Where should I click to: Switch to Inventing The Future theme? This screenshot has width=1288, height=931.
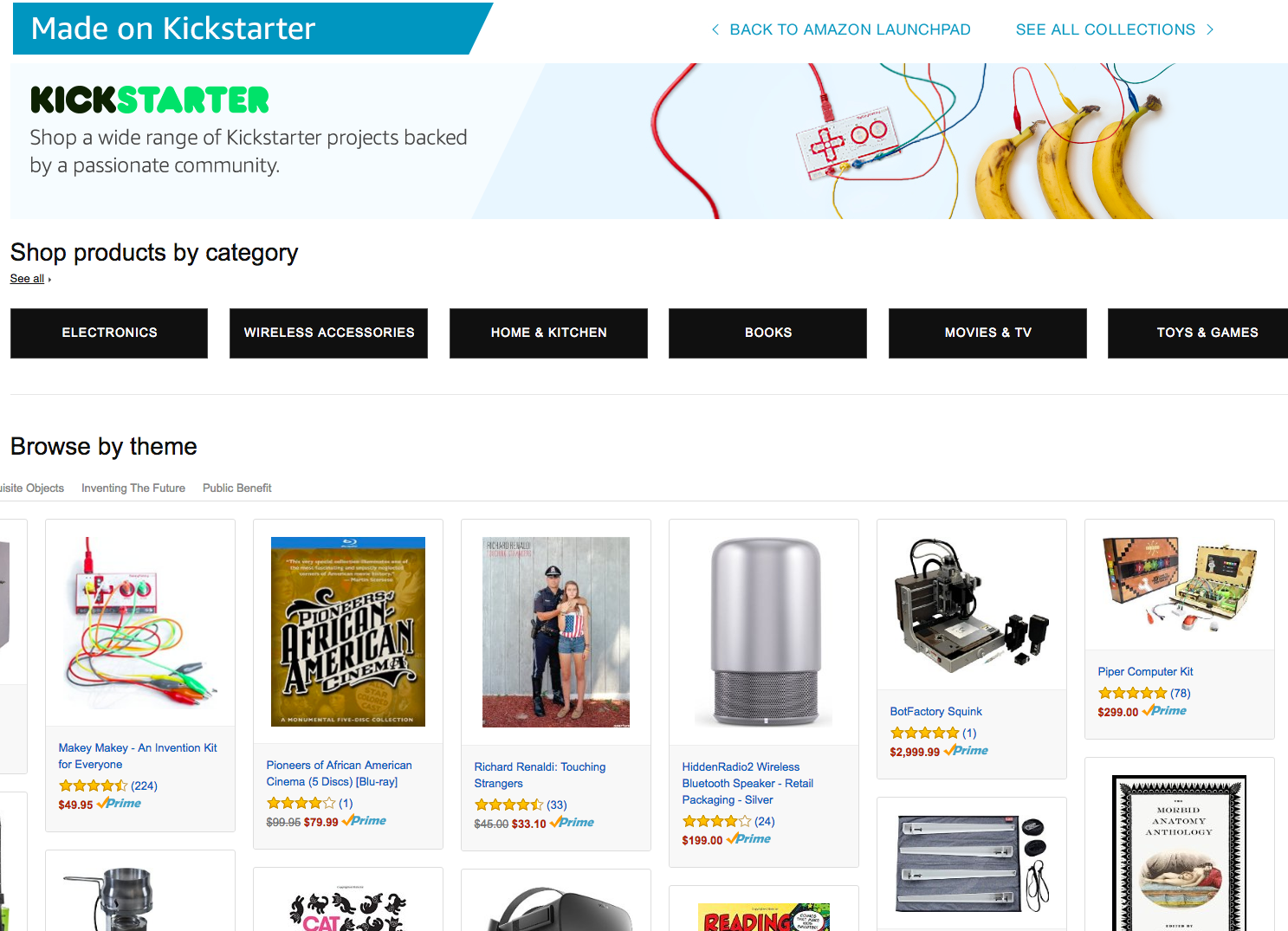tap(133, 488)
